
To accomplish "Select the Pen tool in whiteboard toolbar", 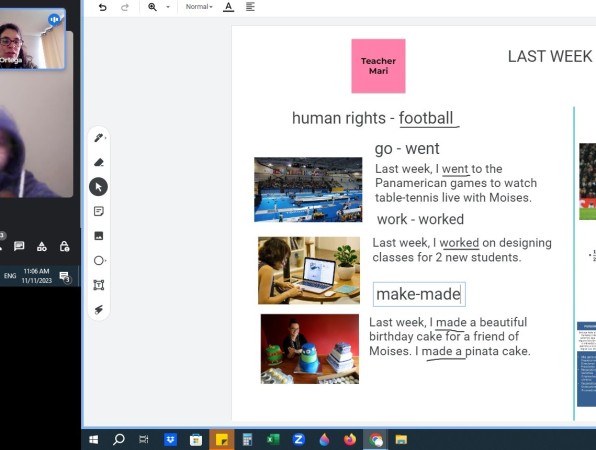I will coord(99,138).
